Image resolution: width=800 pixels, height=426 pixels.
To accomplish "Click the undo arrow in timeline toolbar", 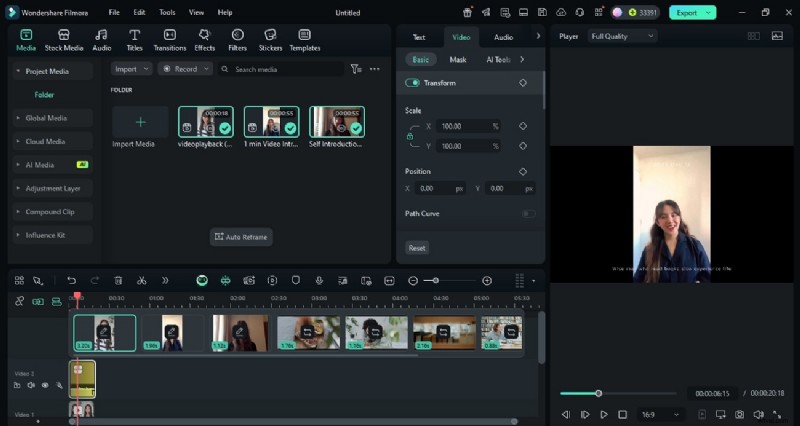I will point(71,281).
